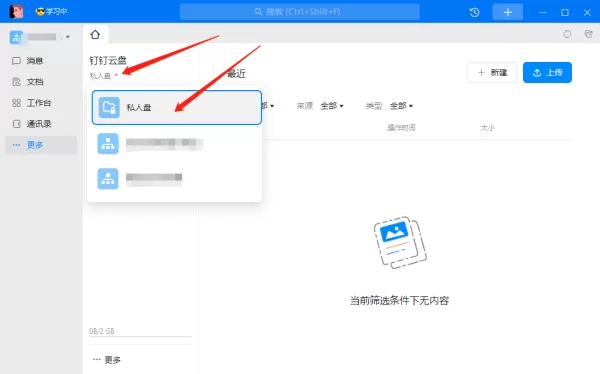Click the blue plus button in title bar
Viewport: 600px width, 374px height.
(508, 12)
